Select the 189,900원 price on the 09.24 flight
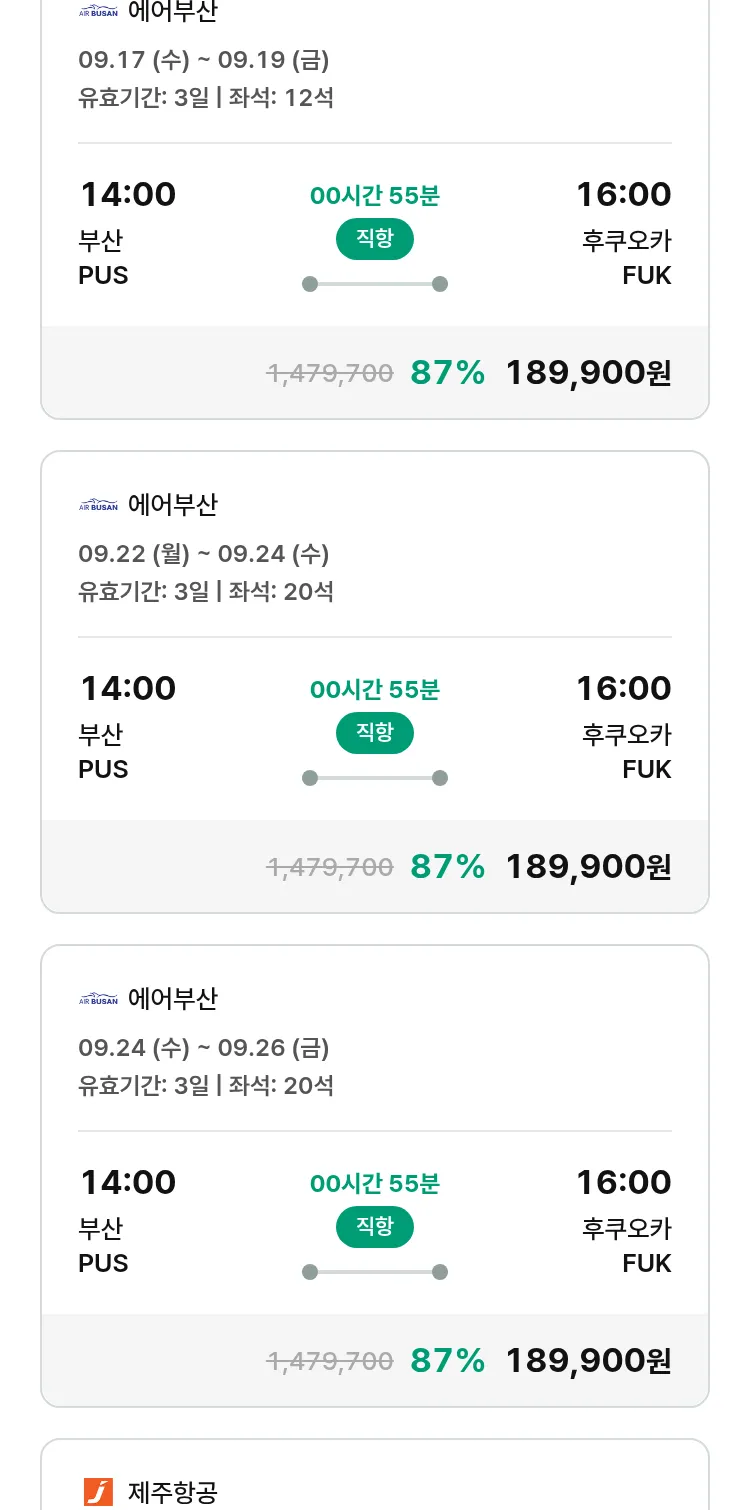Image resolution: width=750 pixels, height=1510 pixels. [588, 1361]
